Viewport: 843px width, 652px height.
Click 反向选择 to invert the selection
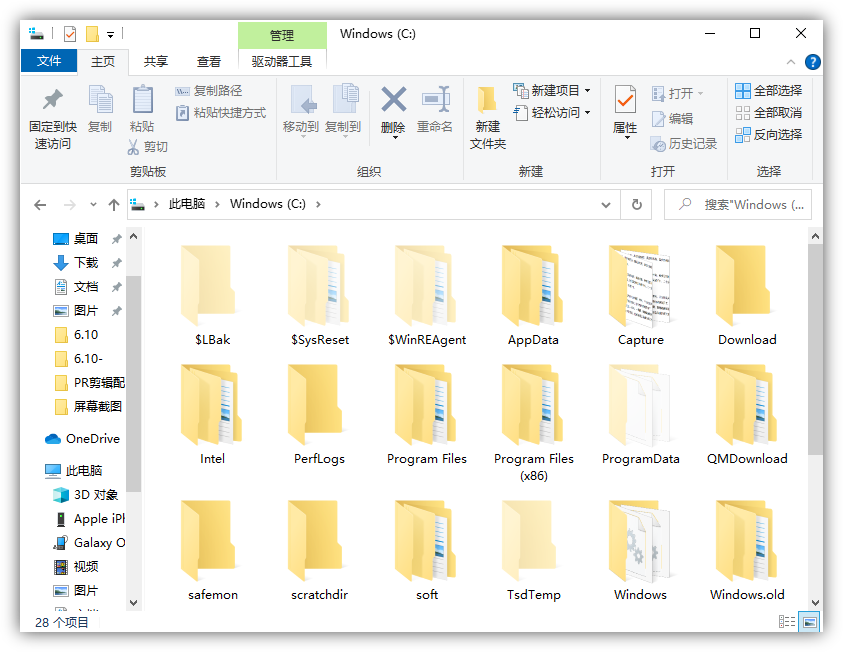768,134
